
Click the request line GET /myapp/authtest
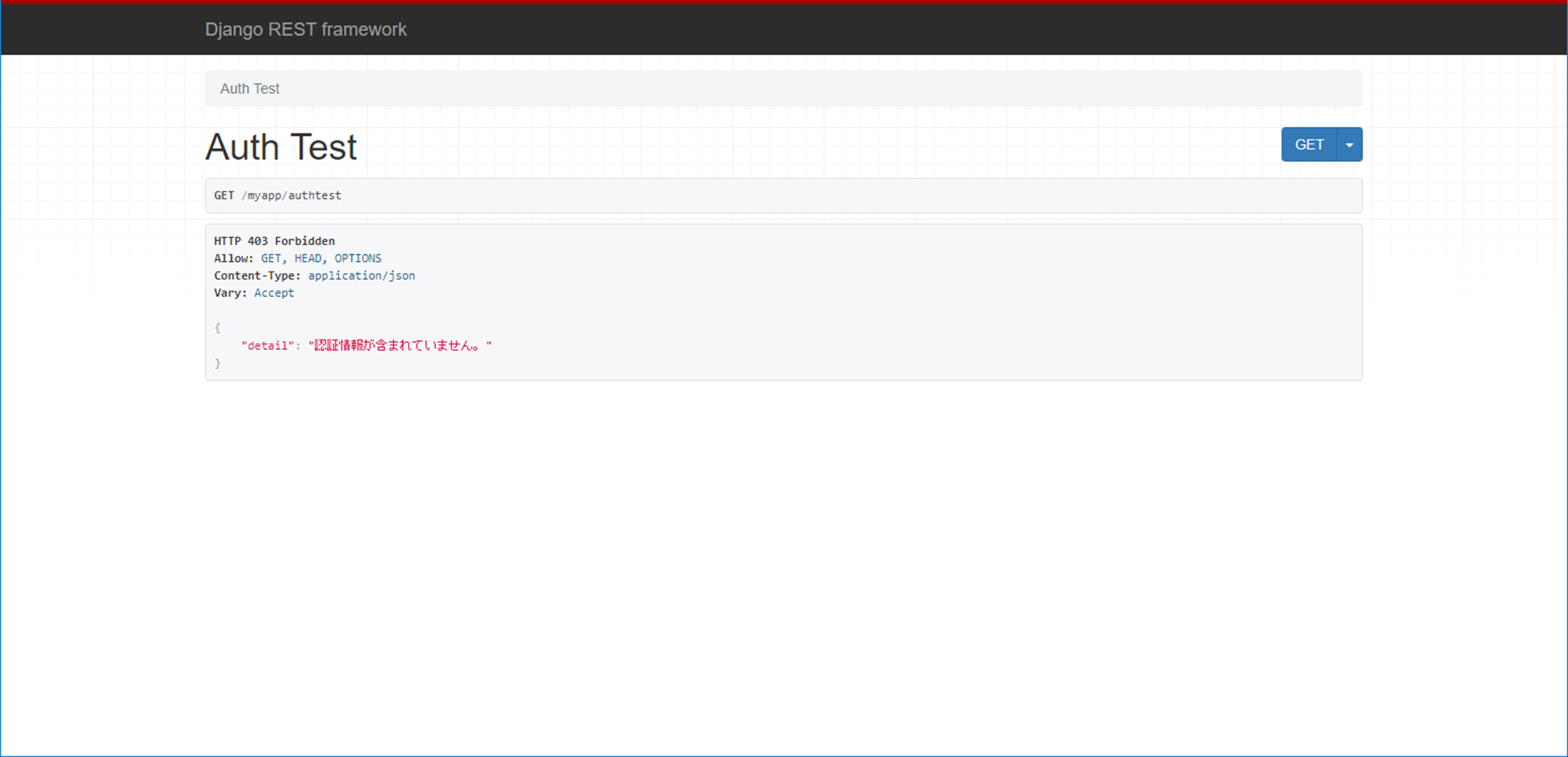pos(278,195)
